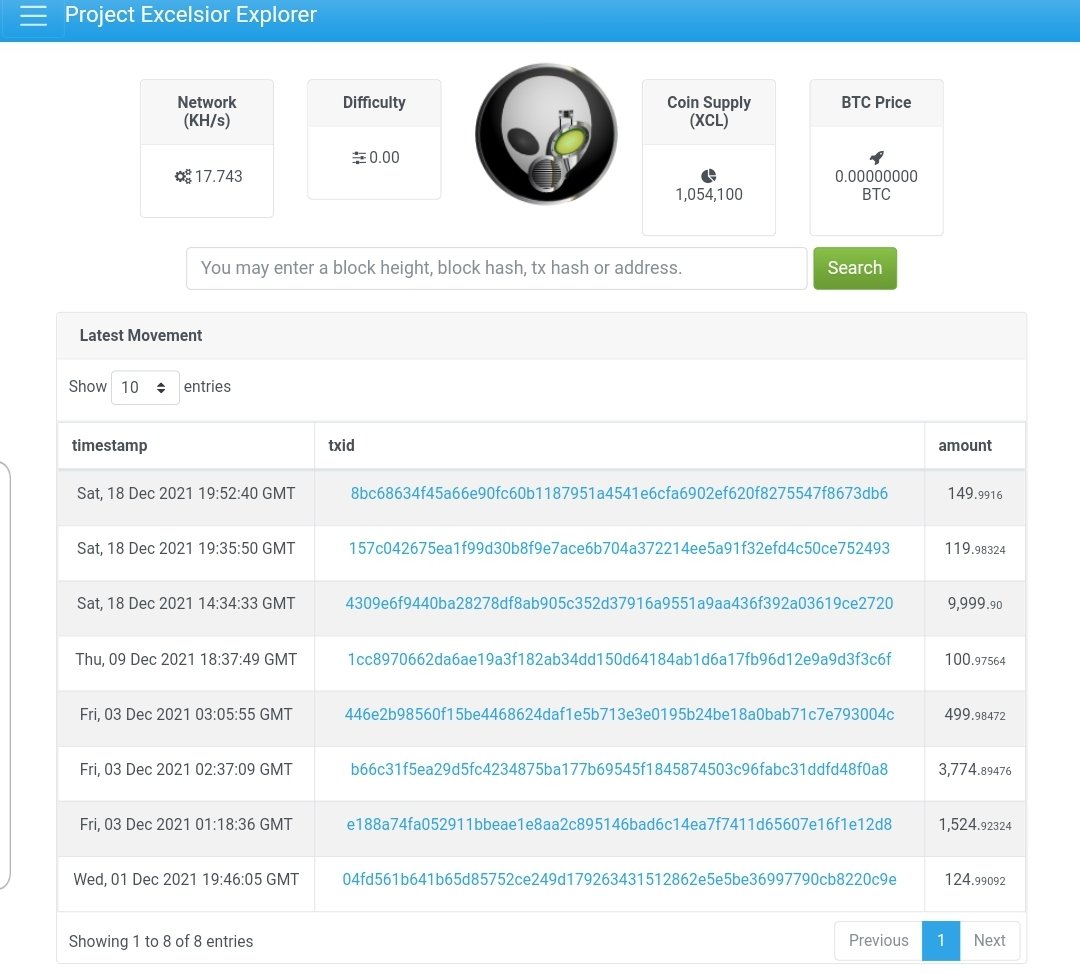Click timestamp Sat, 18 Dec 2021 19:35:50 GMT
The height and width of the screenshot is (973, 1080).
coord(186,549)
